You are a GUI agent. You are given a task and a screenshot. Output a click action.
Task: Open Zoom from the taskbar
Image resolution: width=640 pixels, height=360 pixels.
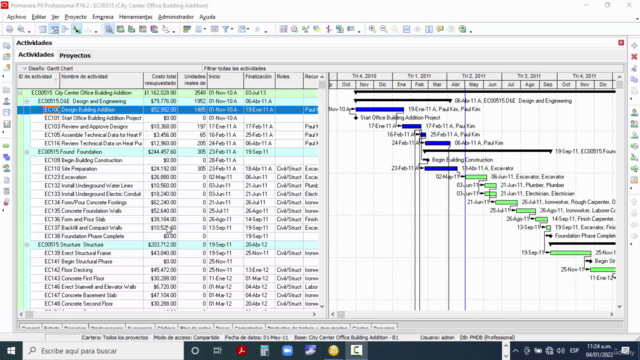tap(287, 351)
